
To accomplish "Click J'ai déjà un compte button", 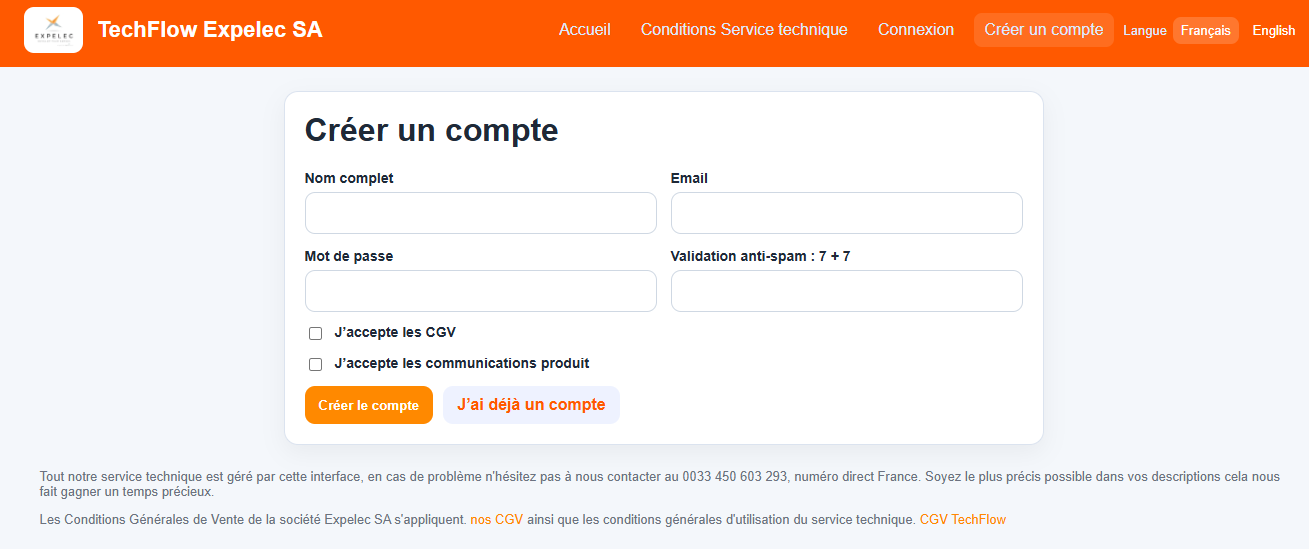I will [x=531, y=405].
